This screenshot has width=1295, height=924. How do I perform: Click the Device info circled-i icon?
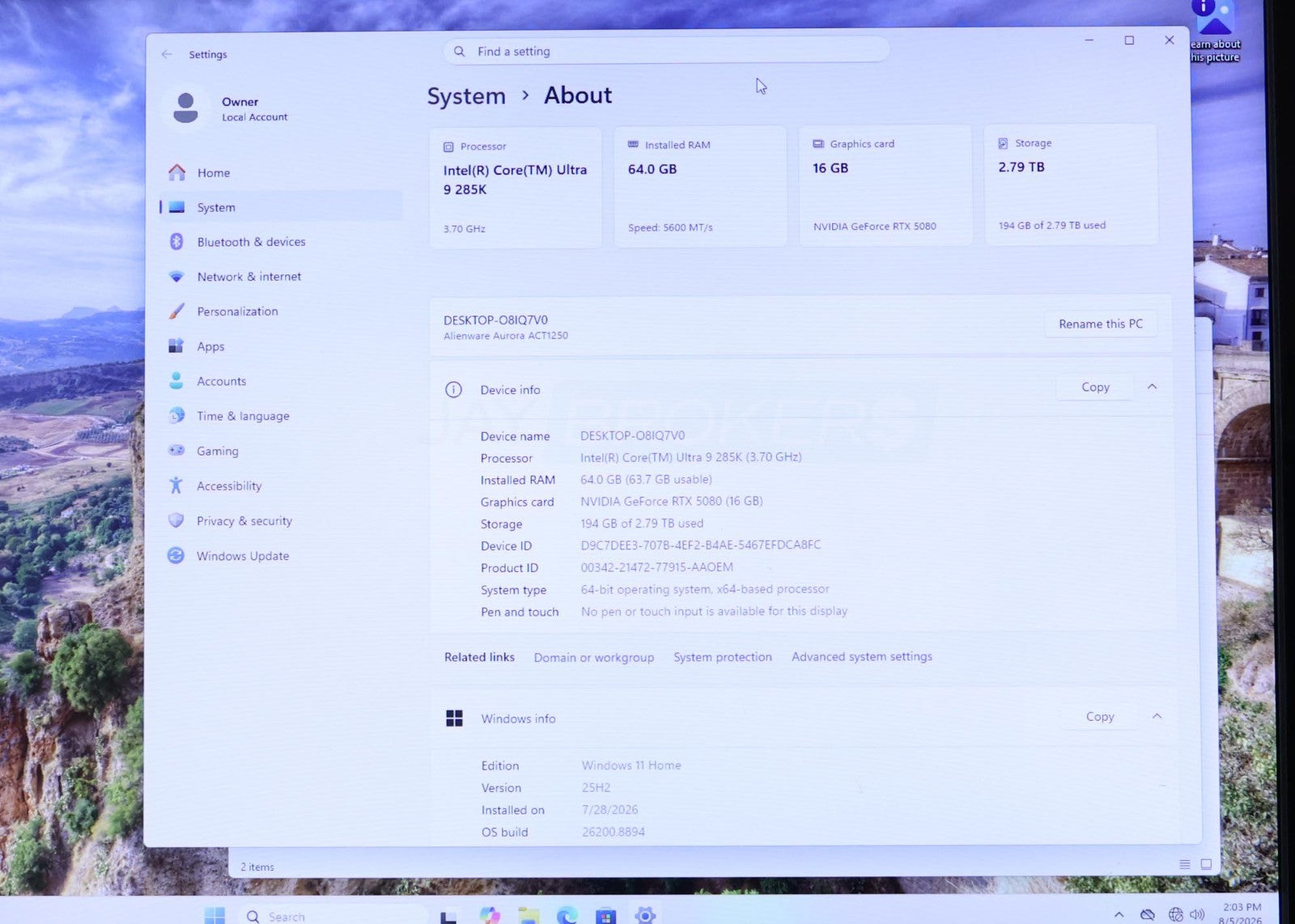(x=453, y=390)
